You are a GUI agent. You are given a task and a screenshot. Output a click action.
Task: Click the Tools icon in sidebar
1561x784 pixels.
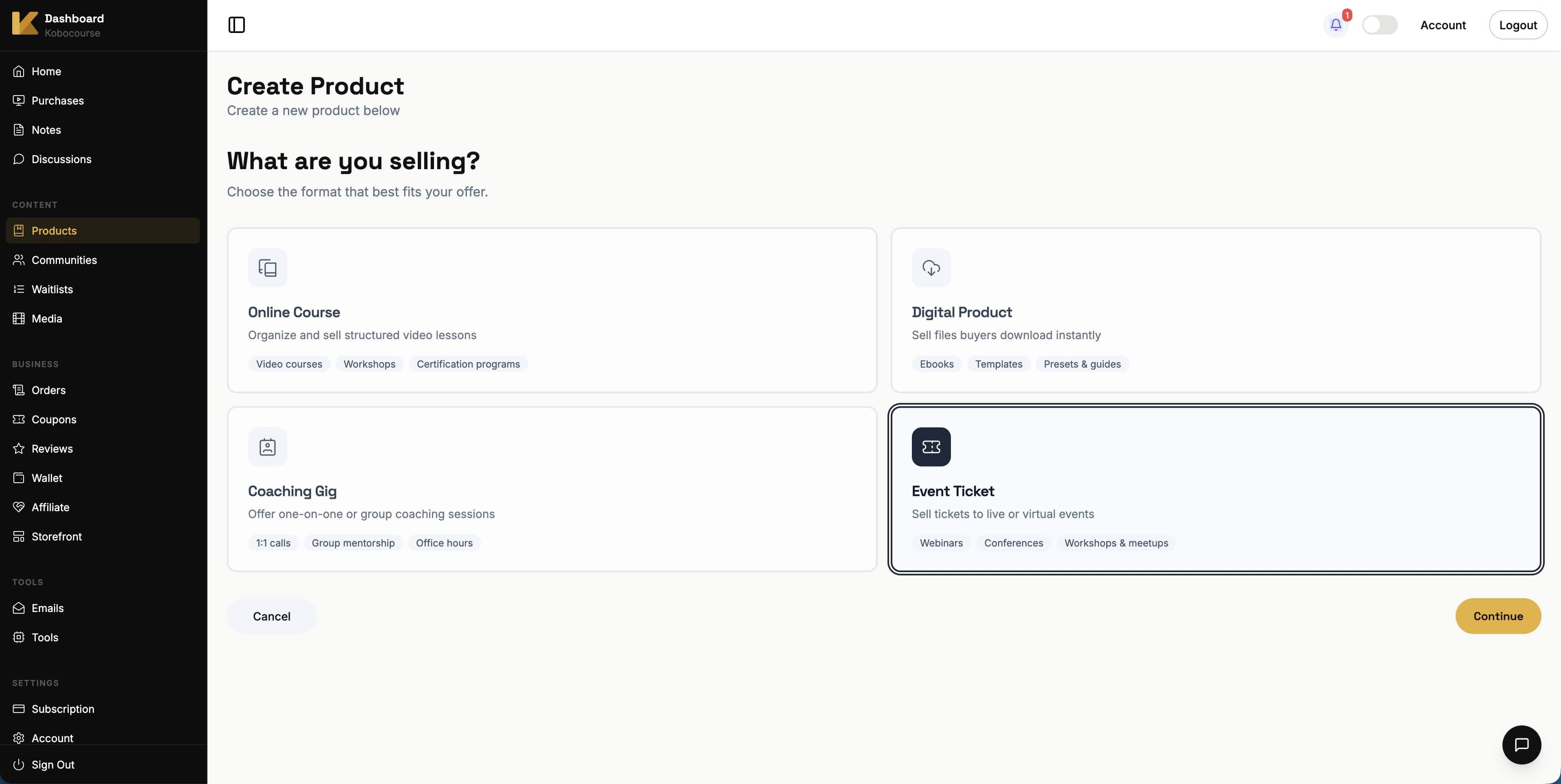pos(19,637)
